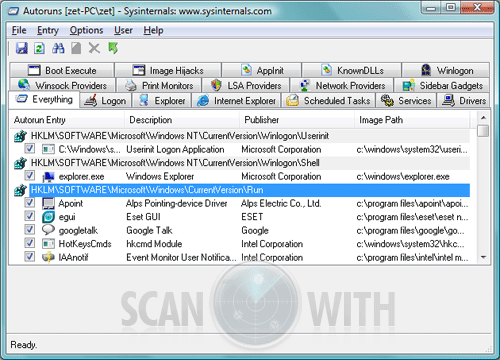Click the list scrollbar up arrow

pos(483,118)
